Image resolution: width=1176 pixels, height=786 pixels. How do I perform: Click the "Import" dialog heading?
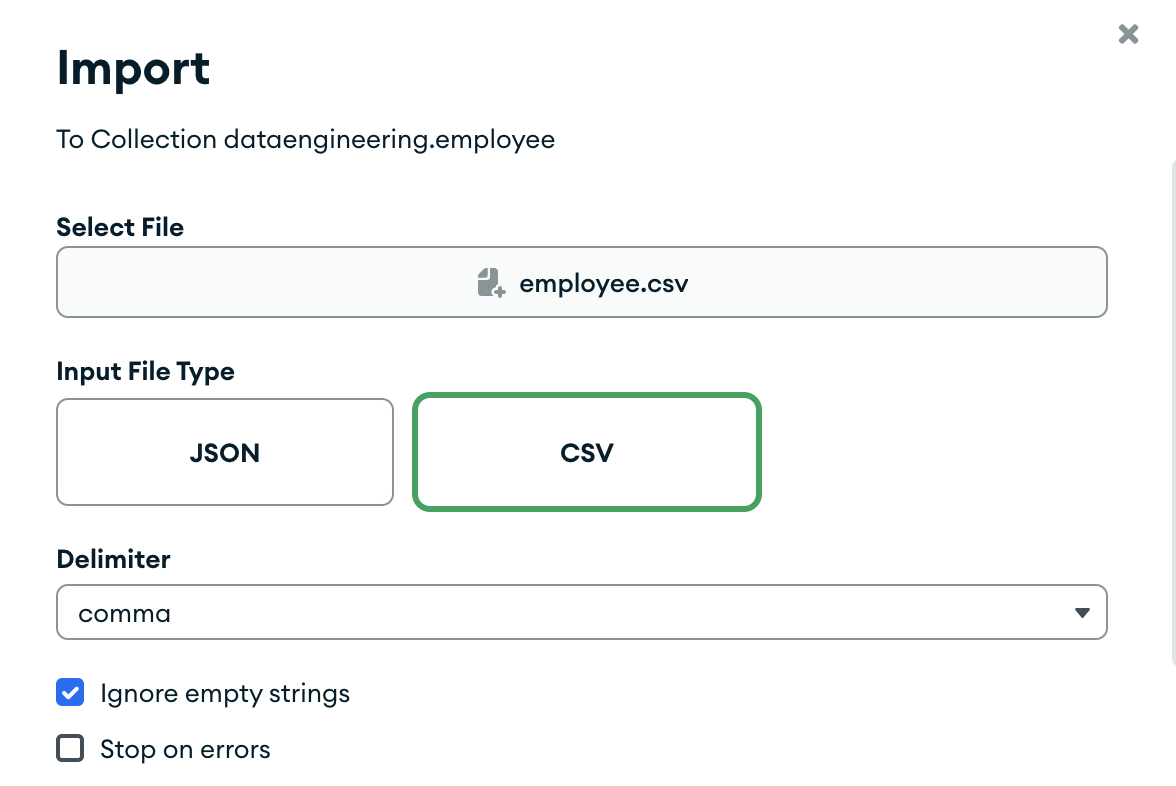133,68
